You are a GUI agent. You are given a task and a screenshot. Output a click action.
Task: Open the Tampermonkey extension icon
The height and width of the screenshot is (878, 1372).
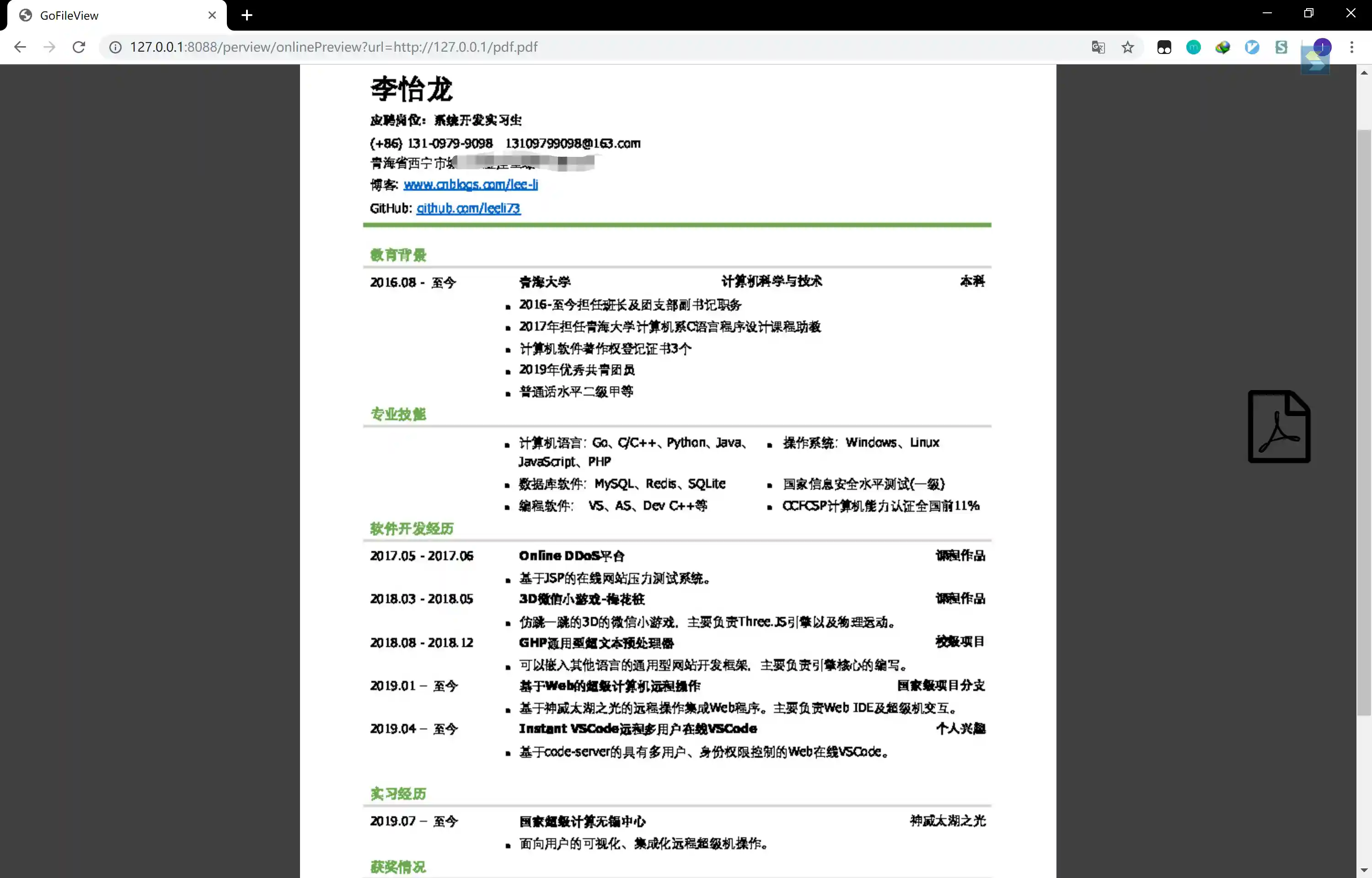[1164, 47]
